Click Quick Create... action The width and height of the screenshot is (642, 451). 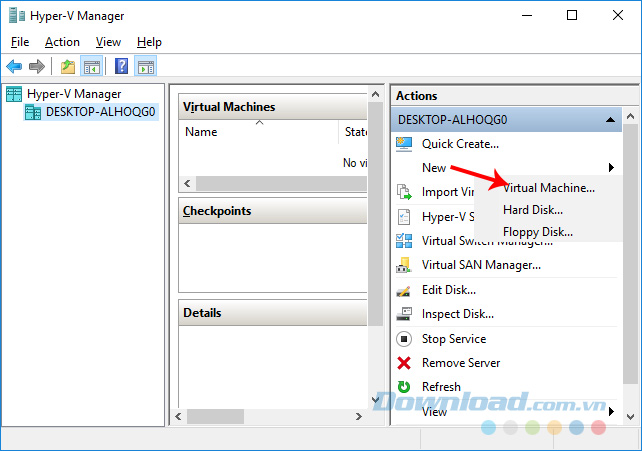[x=460, y=144]
